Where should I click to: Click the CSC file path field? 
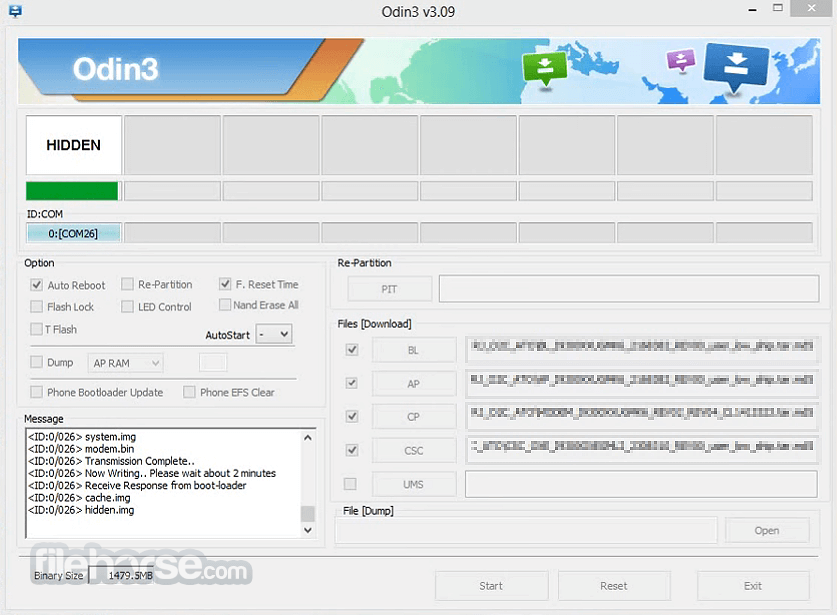(x=642, y=451)
